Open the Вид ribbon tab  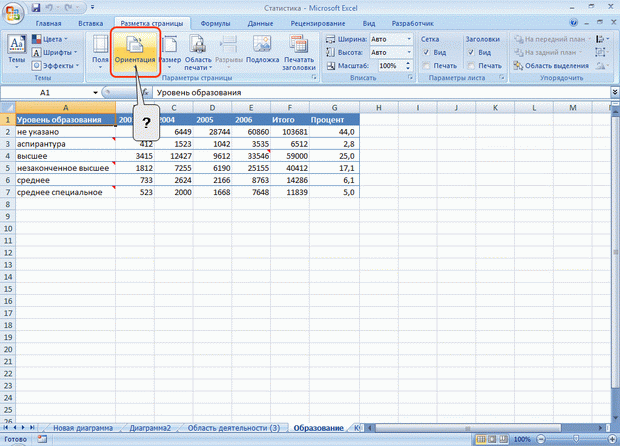point(369,23)
